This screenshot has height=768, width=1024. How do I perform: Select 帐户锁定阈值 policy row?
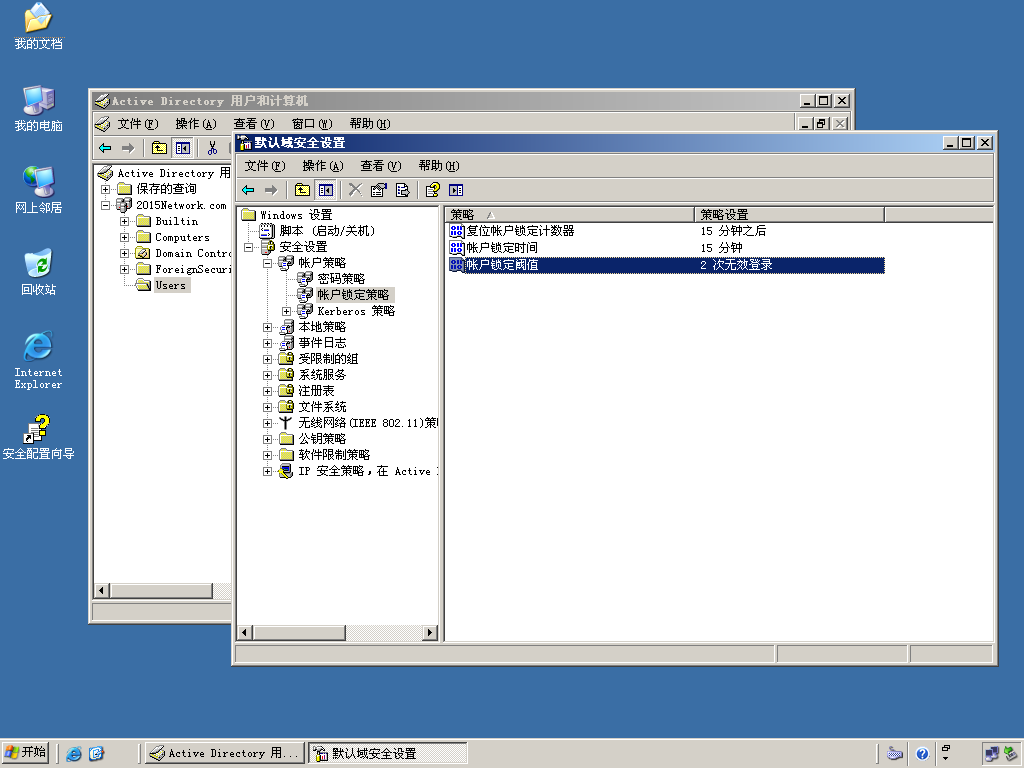pyautogui.click(x=666, y=265)
